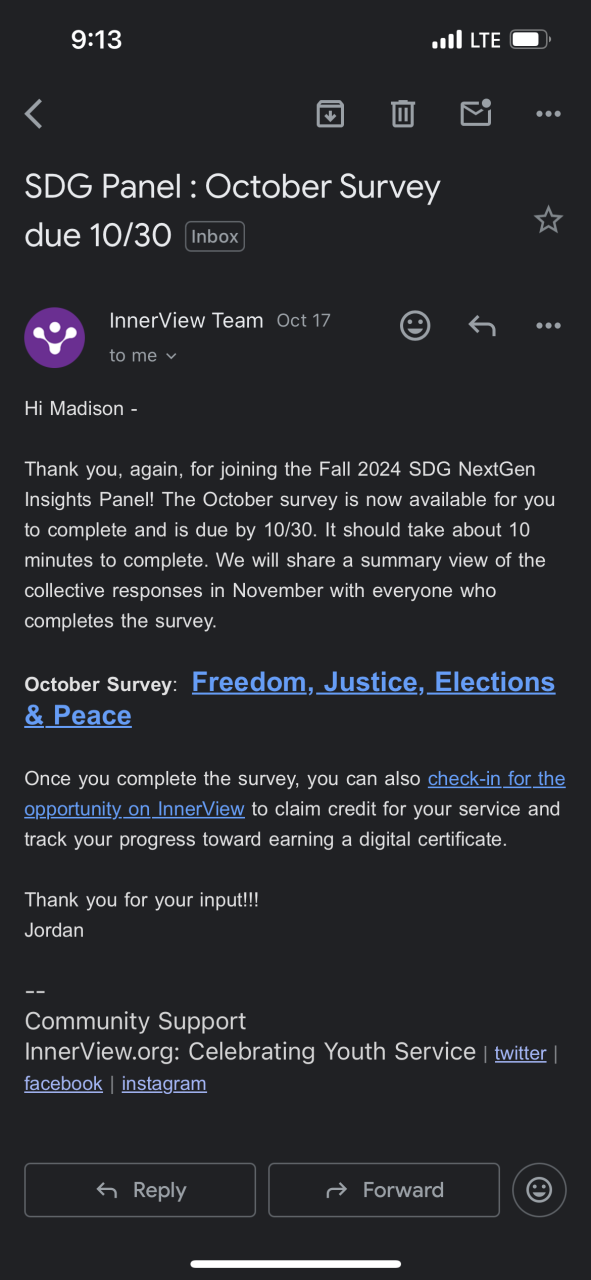Image resolution: width=591 pixels, height=1280 pixels.
Task: Star the SDG Panel email
Action: (x=548, y=220)
